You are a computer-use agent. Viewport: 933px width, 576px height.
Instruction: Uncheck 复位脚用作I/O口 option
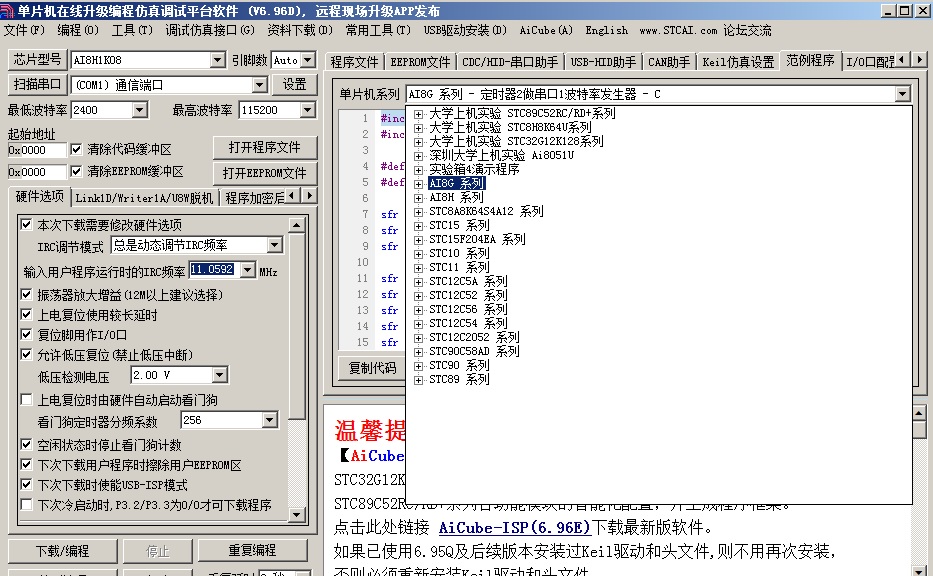point(27,335)
